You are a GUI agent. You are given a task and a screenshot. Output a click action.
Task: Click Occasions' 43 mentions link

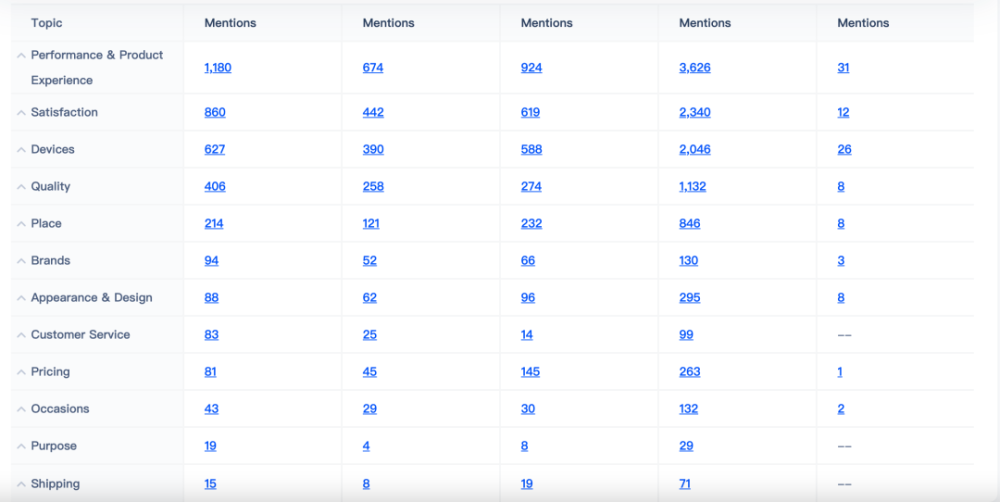point(211,408)
